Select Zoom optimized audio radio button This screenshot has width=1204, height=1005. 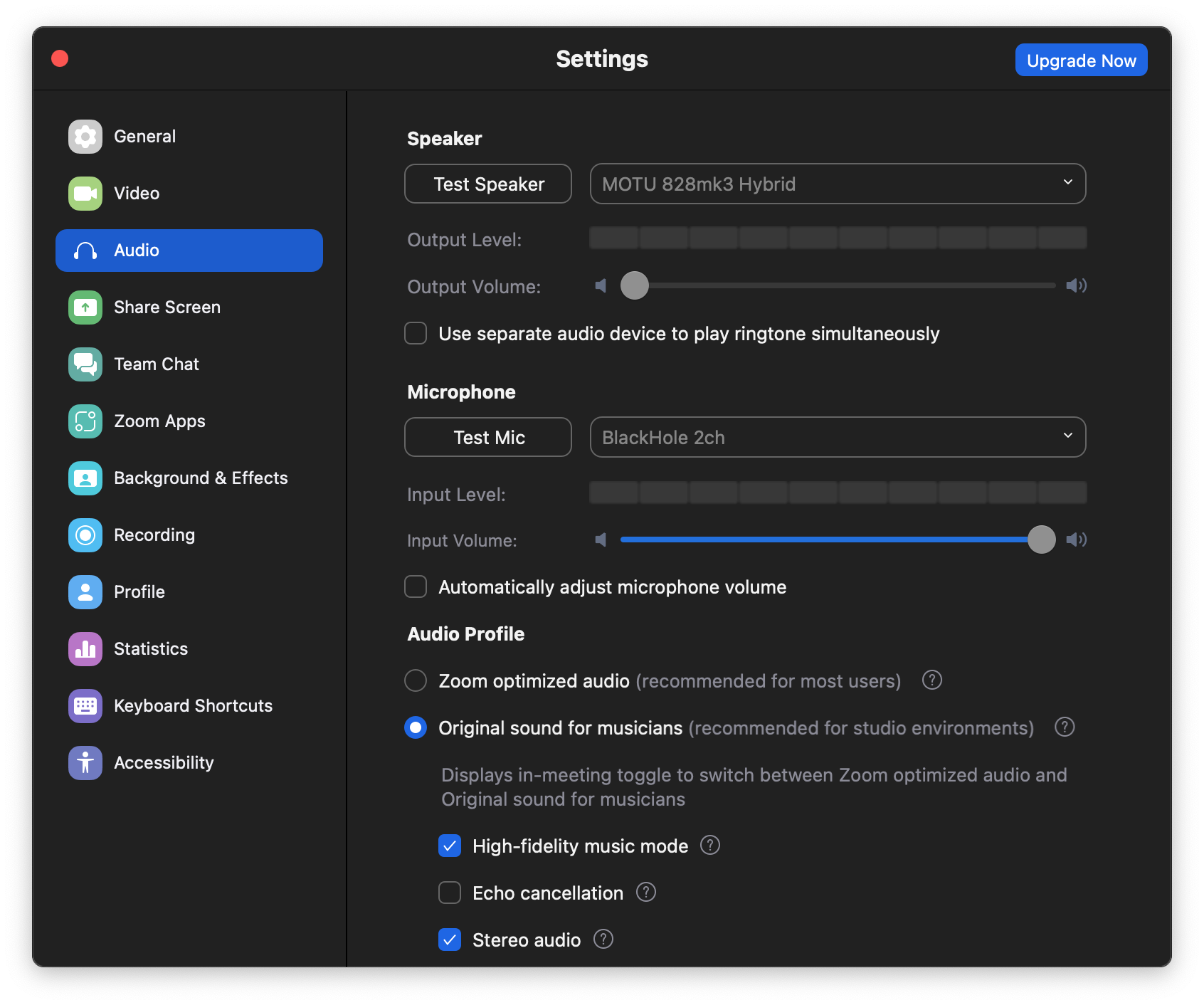click(416, 681)
